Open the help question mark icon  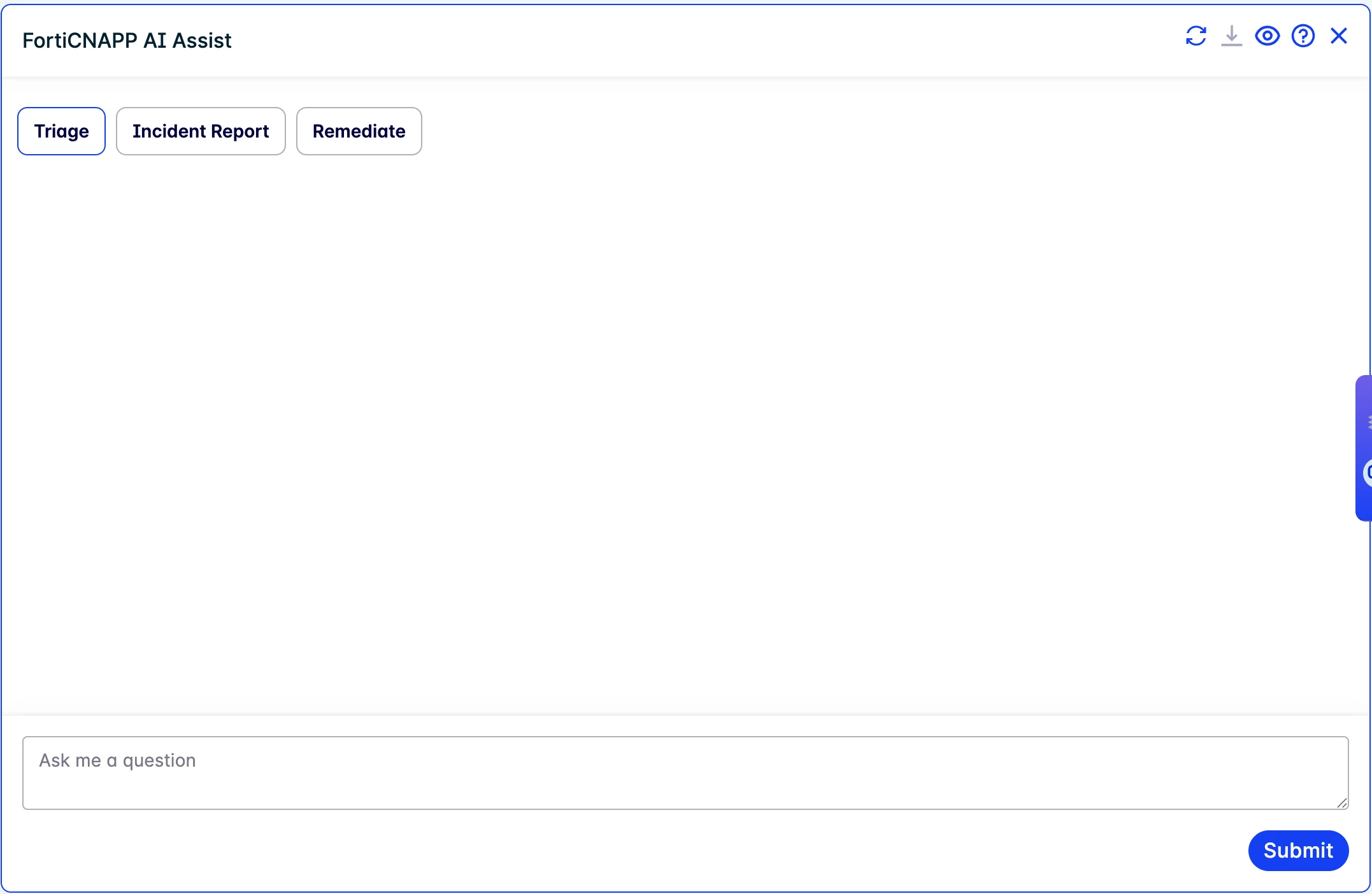(1303, 36)
